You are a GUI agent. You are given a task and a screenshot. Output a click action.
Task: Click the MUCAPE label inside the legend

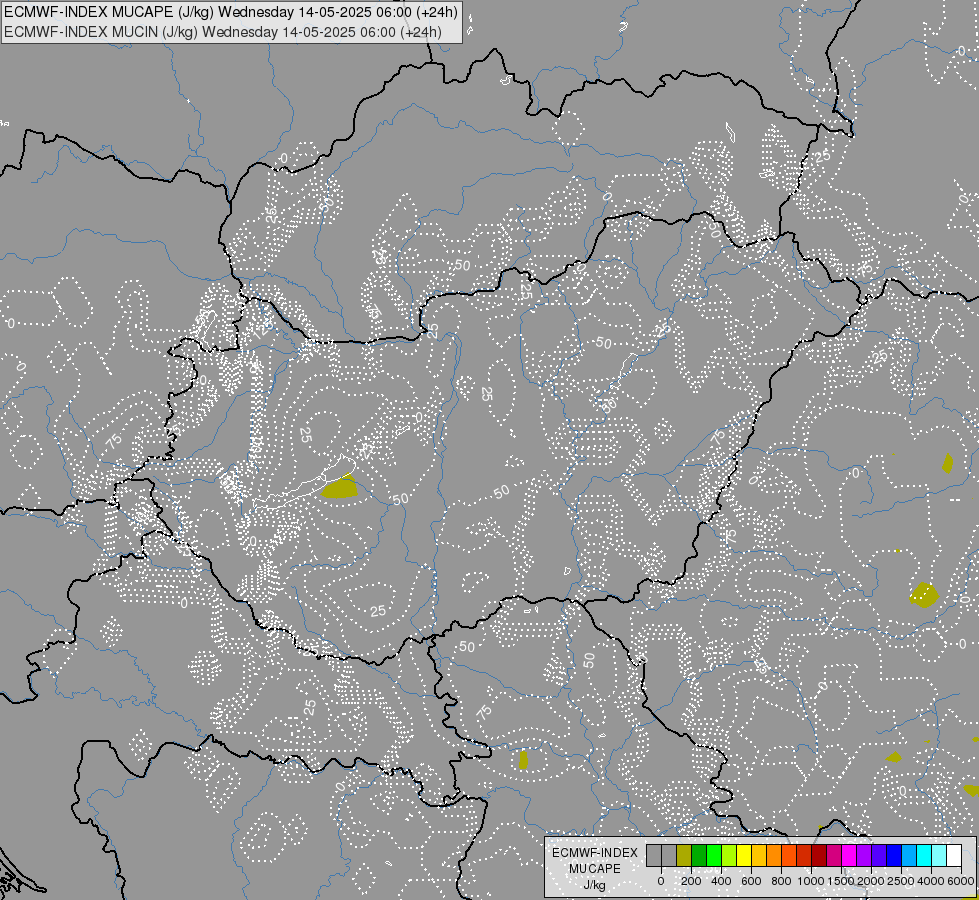(x=595, y=869)
